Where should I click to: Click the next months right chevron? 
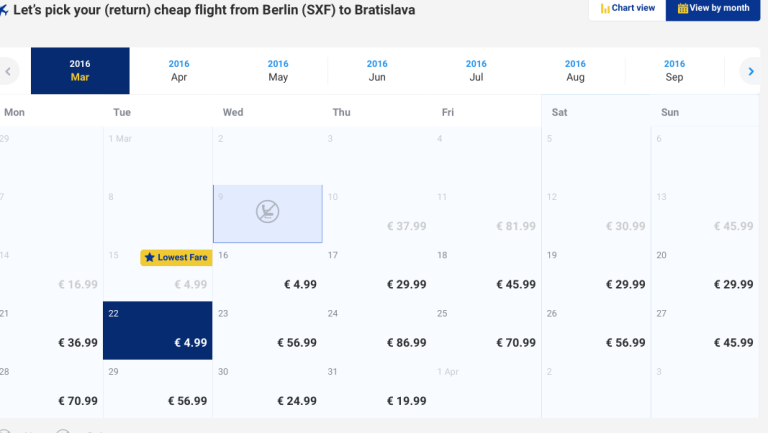(751, 72)
